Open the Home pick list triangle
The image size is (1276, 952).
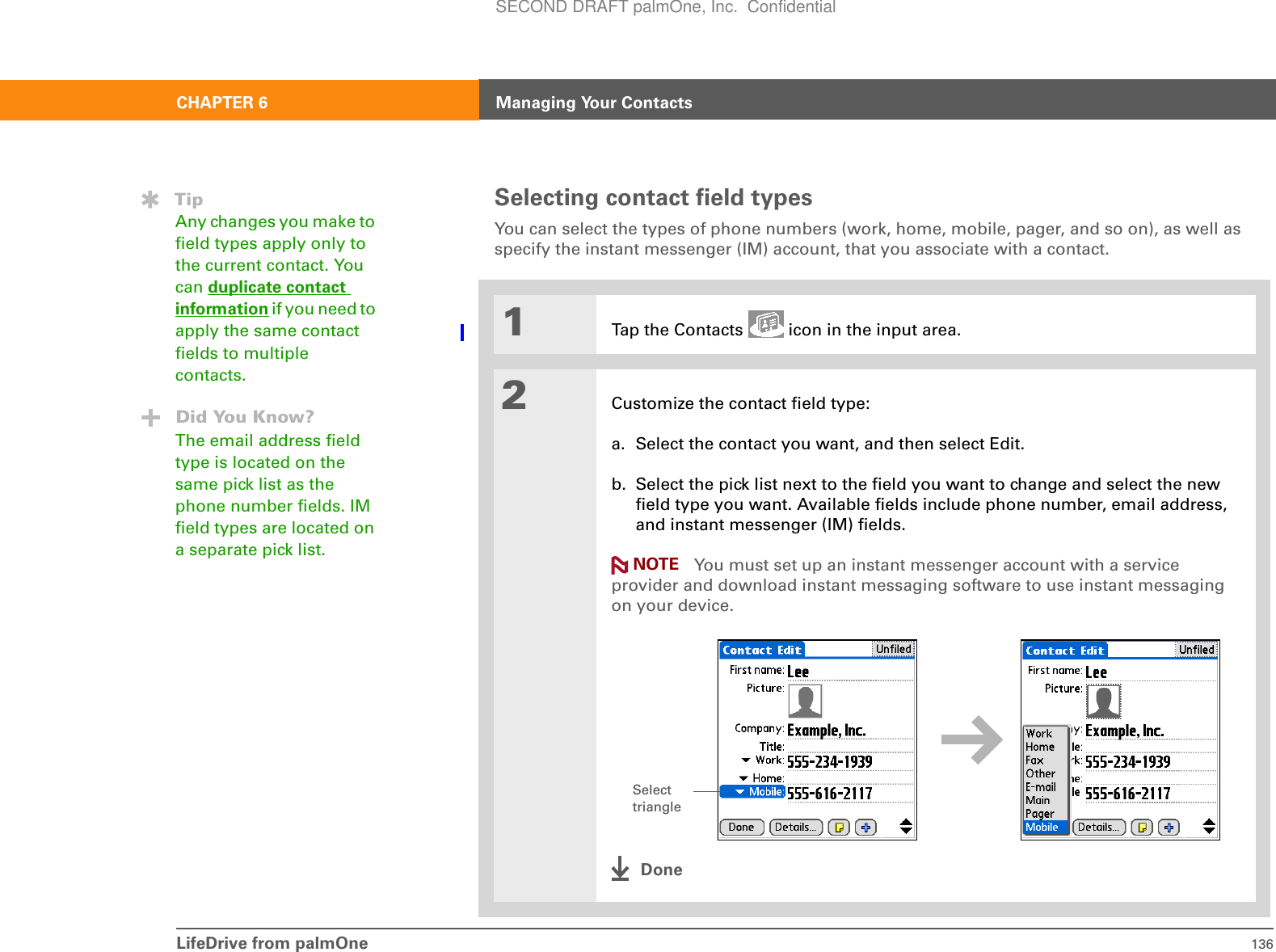click(x=743, y=777)
